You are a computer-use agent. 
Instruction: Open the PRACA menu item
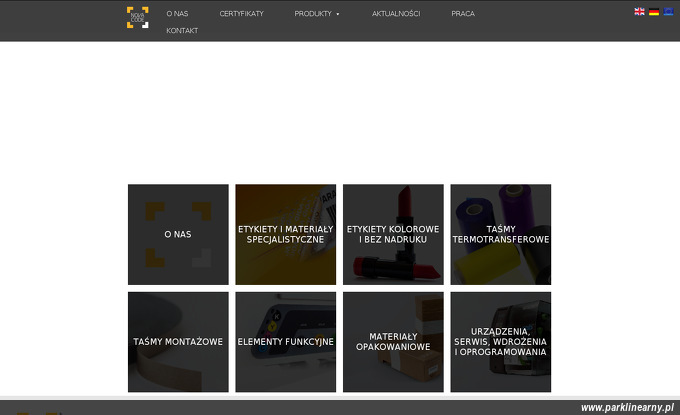[463, 14]
